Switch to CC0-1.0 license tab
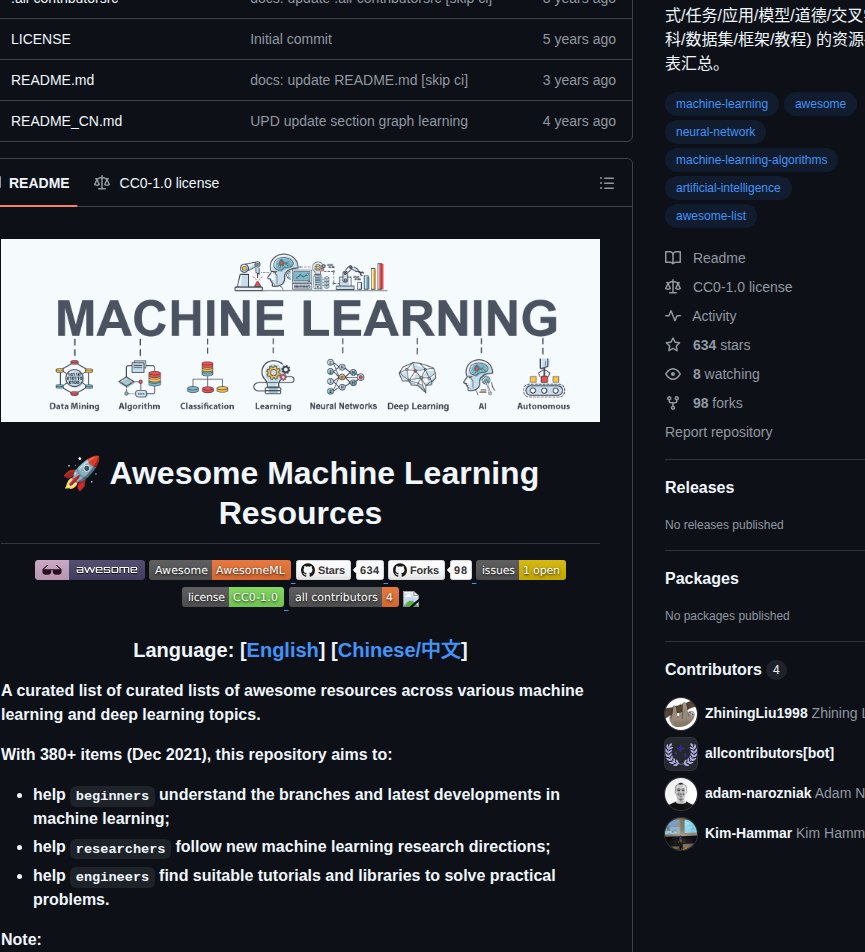This screenshot has width=865, height=952. 157,183
